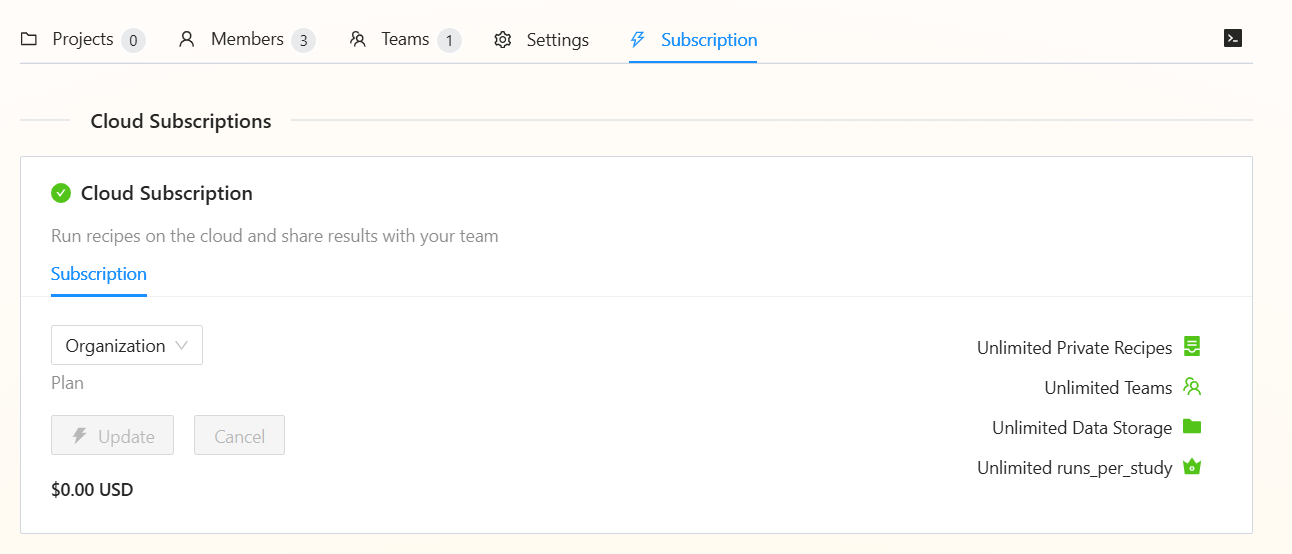The image size is (1292, 554).
Task: Click the person icon in the Members tab
Action: (187, 40)
